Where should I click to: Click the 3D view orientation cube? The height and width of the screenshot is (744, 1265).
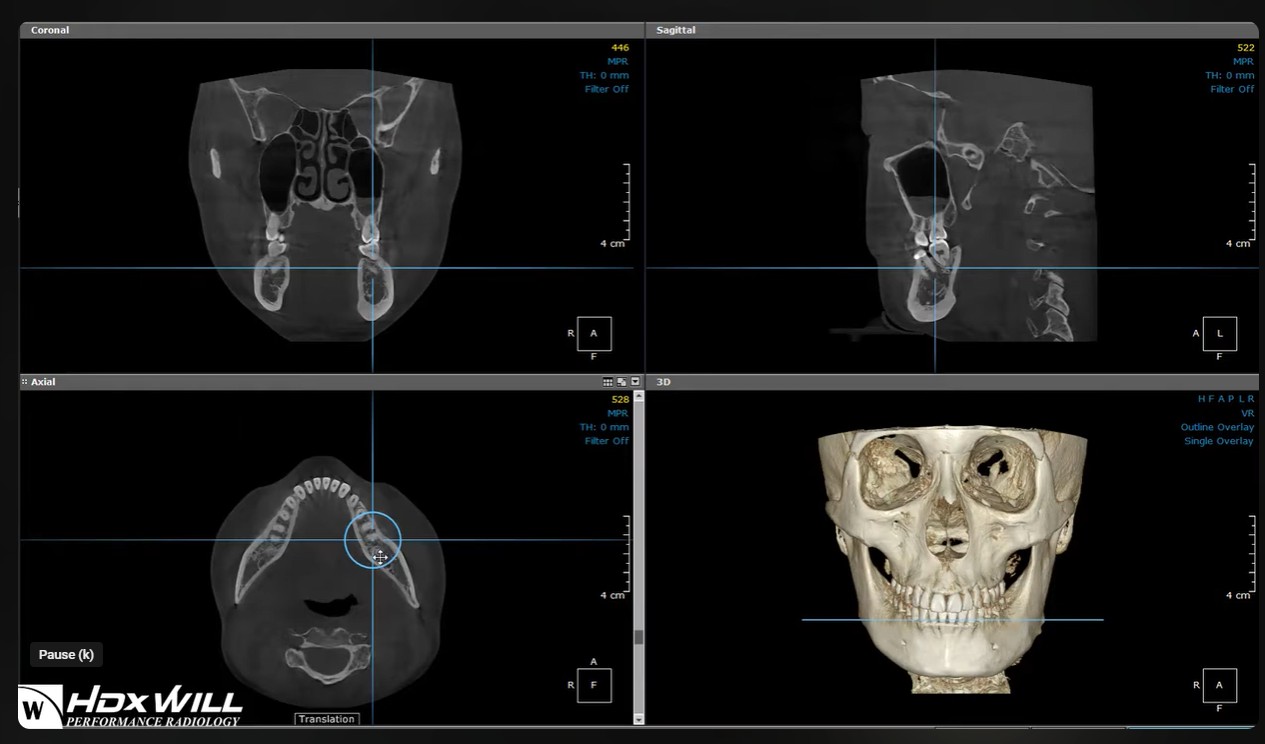point(1220,686)
